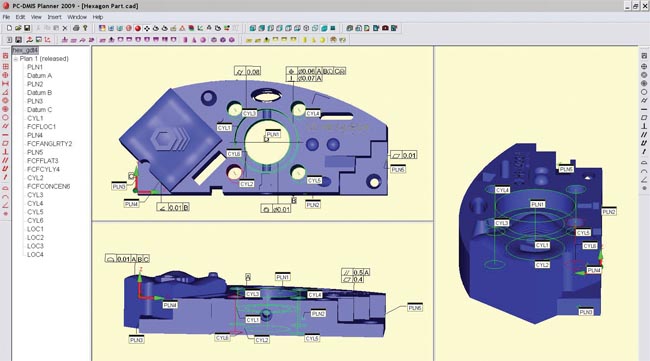Select CYL6 in the plan tree

pos(35,220)
